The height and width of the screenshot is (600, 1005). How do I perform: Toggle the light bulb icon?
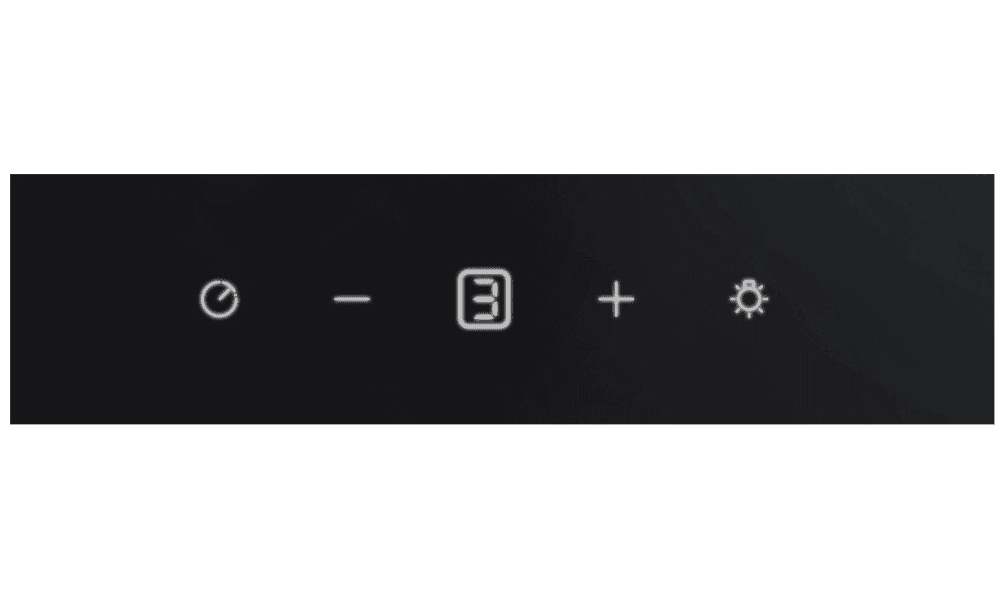[x=749, y=298]
